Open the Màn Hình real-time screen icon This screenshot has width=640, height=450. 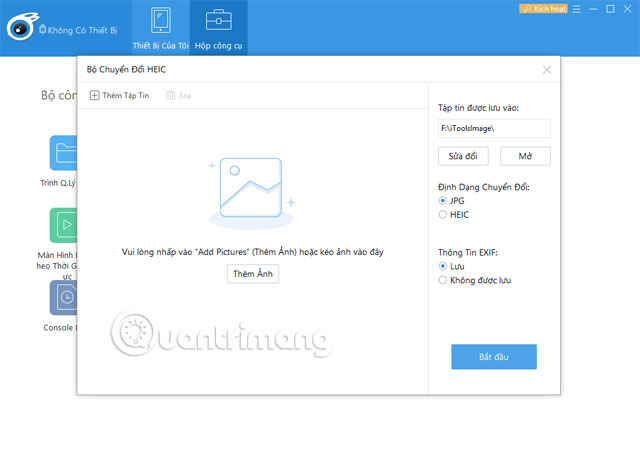[63, 225]
